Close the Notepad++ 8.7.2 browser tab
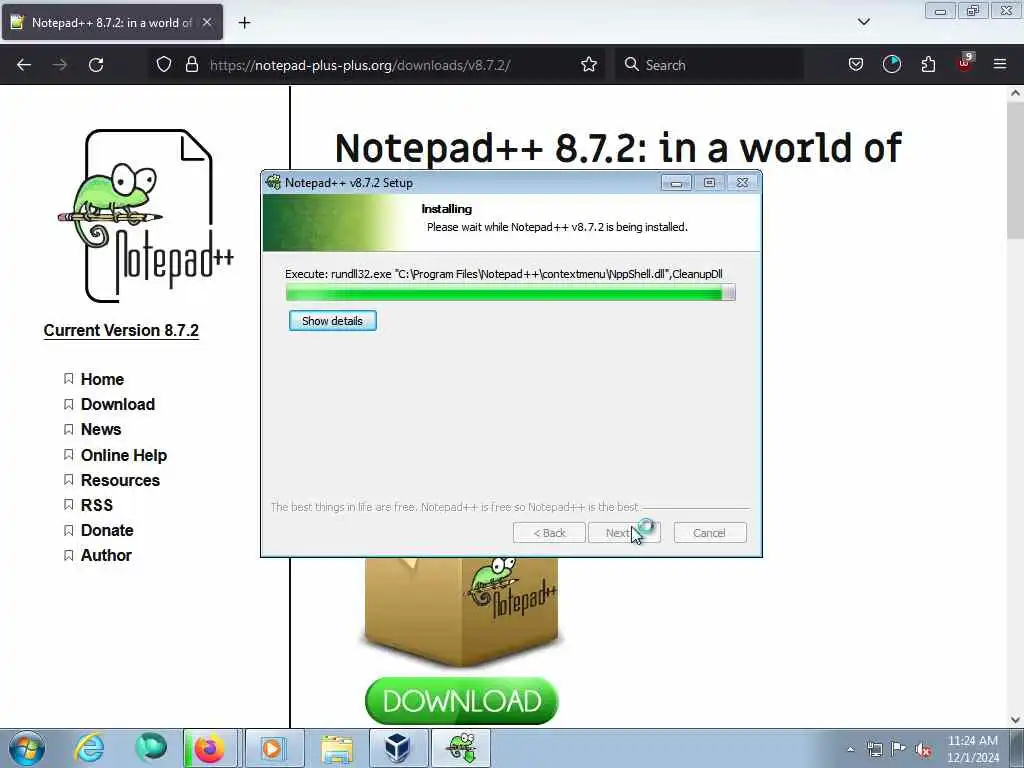This screenshot has width=1024, height=768. (207, 22)
